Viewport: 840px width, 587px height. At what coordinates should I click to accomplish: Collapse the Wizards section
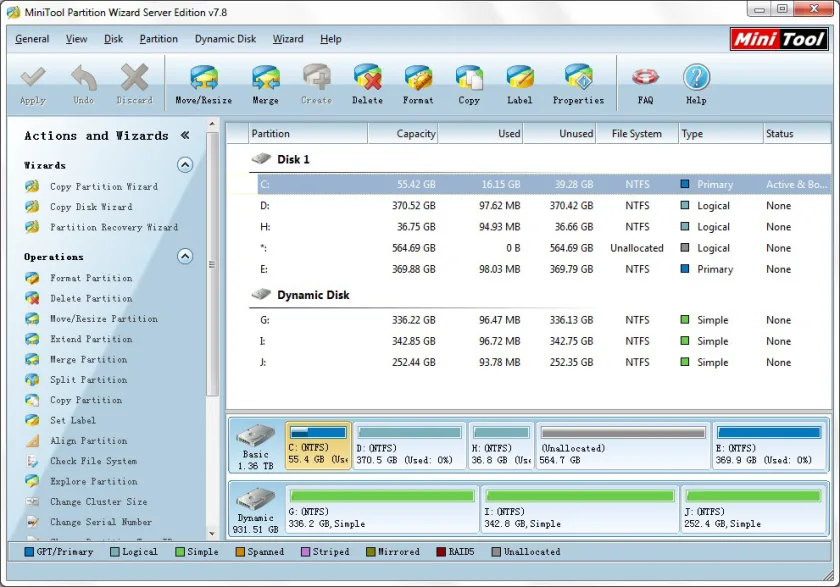click(185, 165)
